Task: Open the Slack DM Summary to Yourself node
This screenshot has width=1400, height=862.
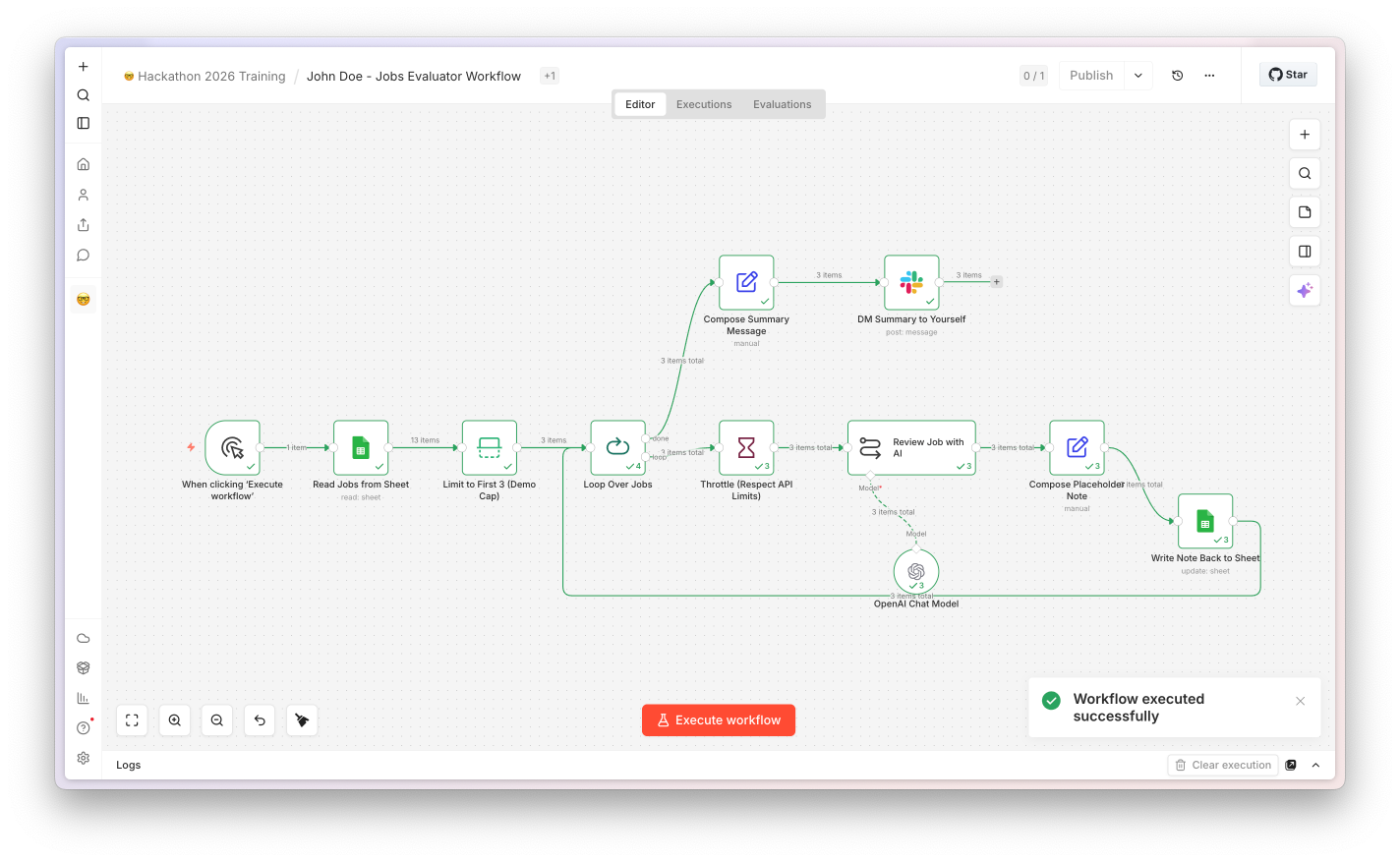Action: point(911,283)
